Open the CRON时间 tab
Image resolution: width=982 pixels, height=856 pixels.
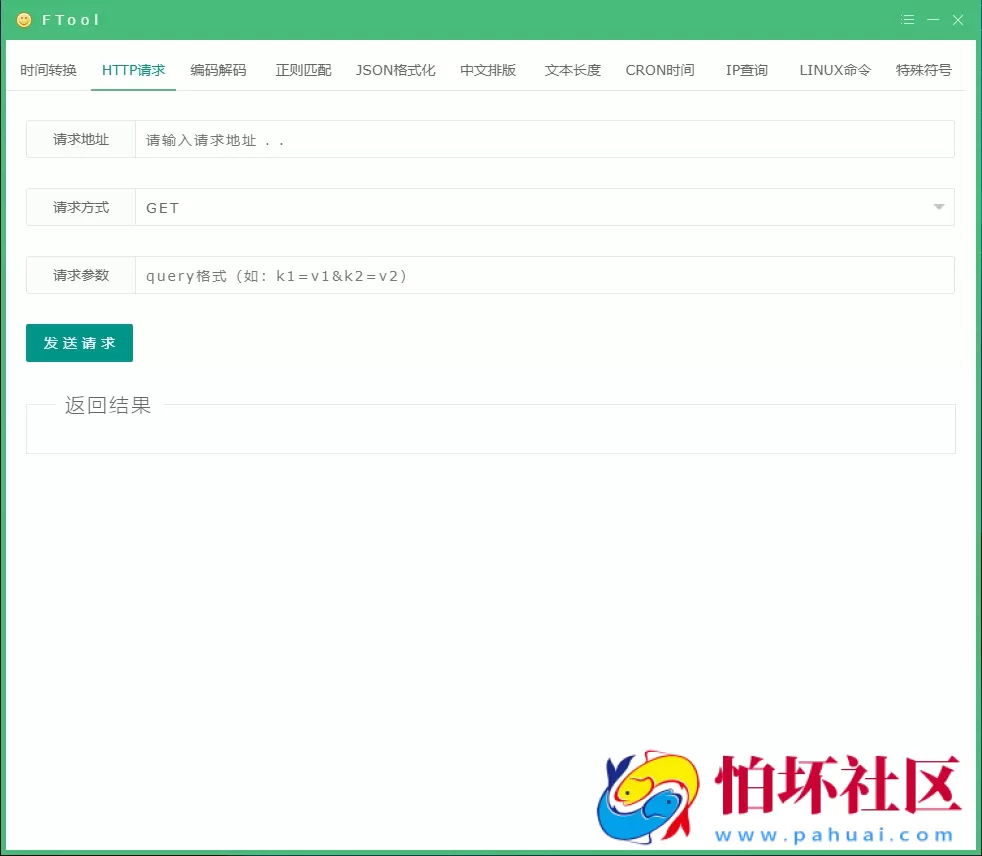coord(659,70)
